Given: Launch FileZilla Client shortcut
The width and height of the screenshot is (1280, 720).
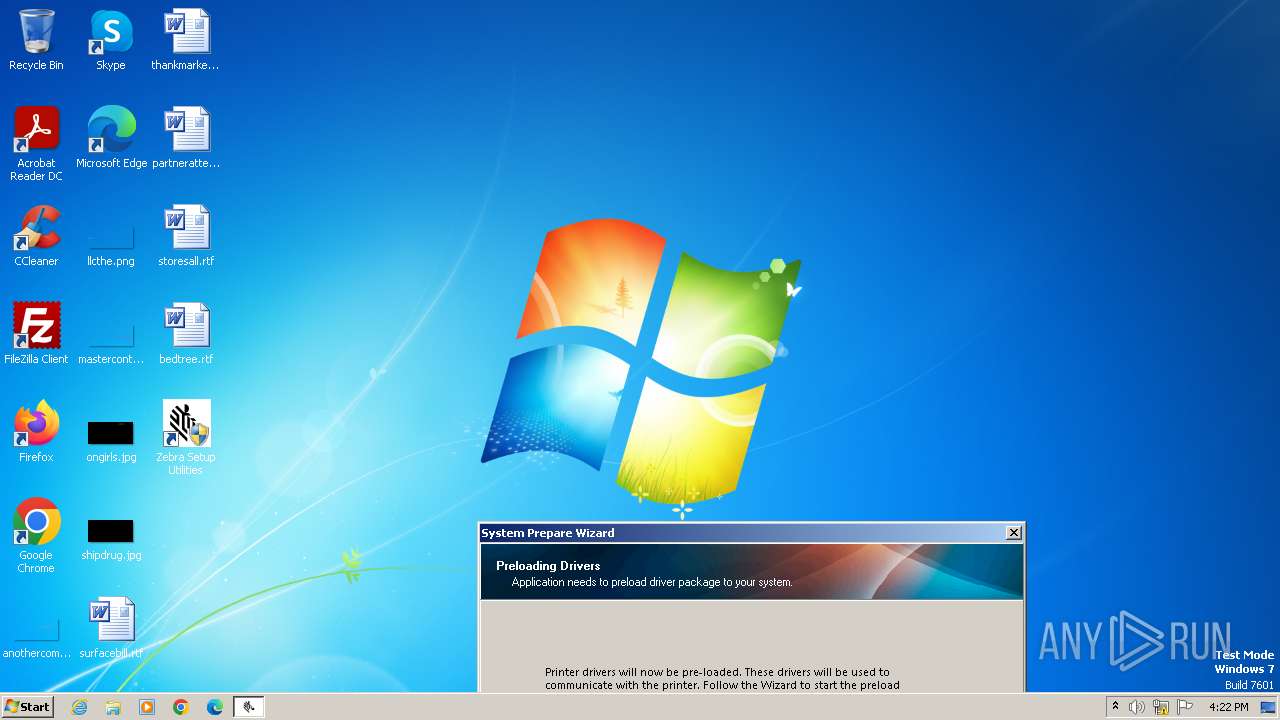Looking at the screenshot, I should [36, 334].
